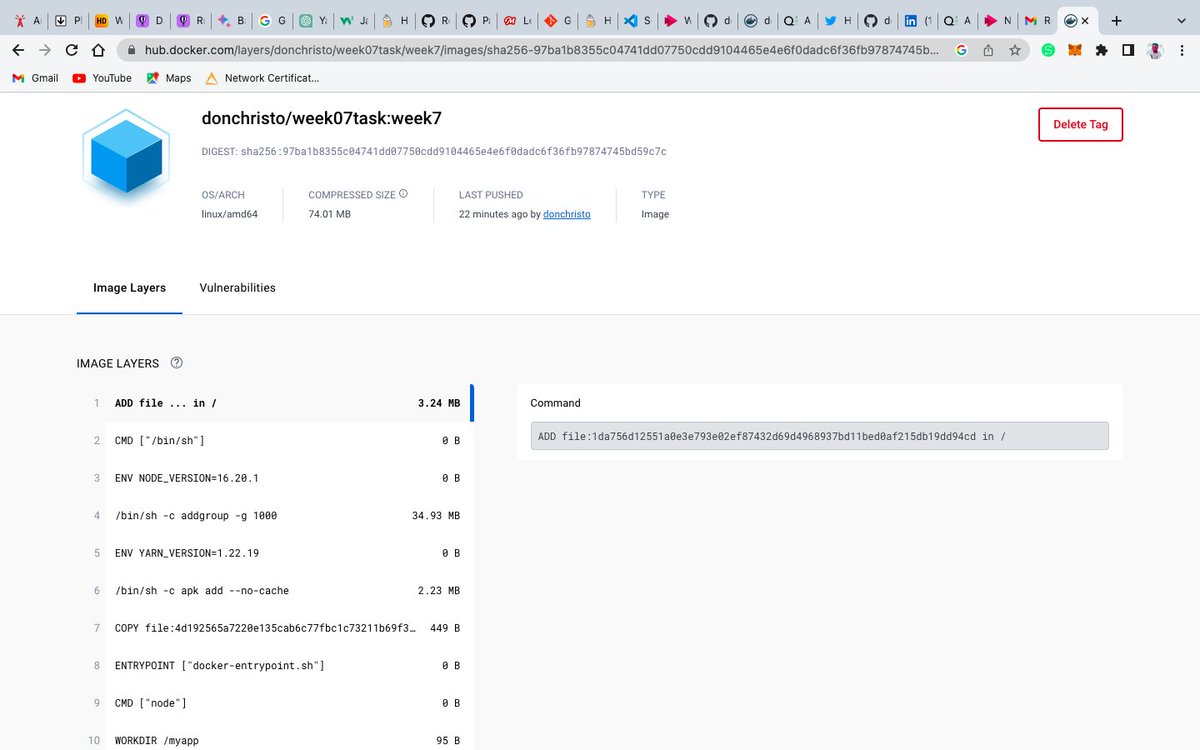Open the MetaMask fox extension
This screenshot has width=1200, height=750.
1075,50
